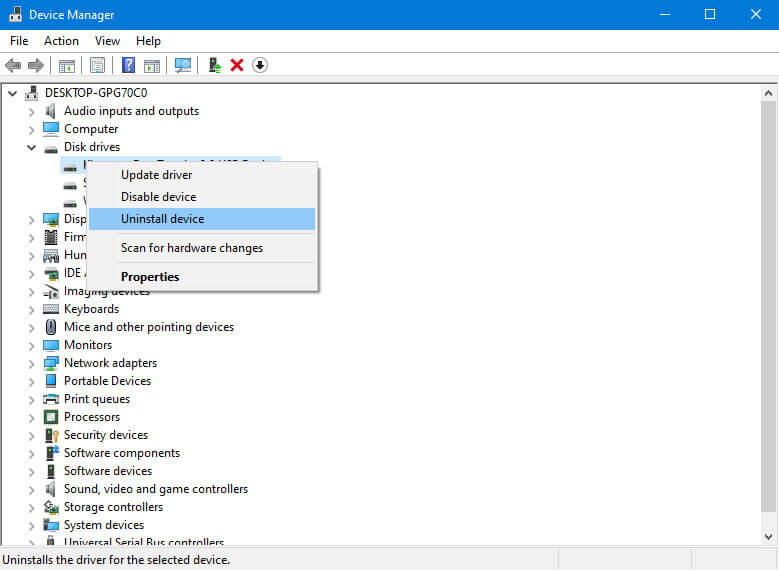Choose Uninstall device from context menu

(202, 219)
